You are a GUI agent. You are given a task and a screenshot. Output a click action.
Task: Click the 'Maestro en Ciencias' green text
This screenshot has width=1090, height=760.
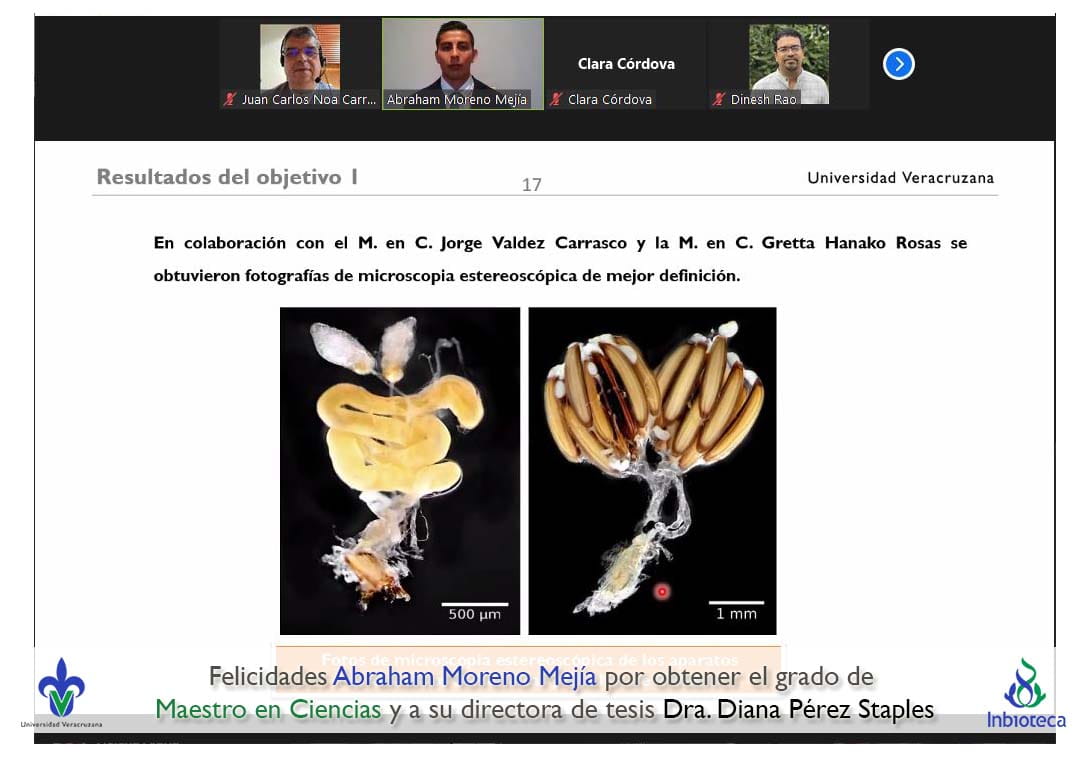(268, 709)
